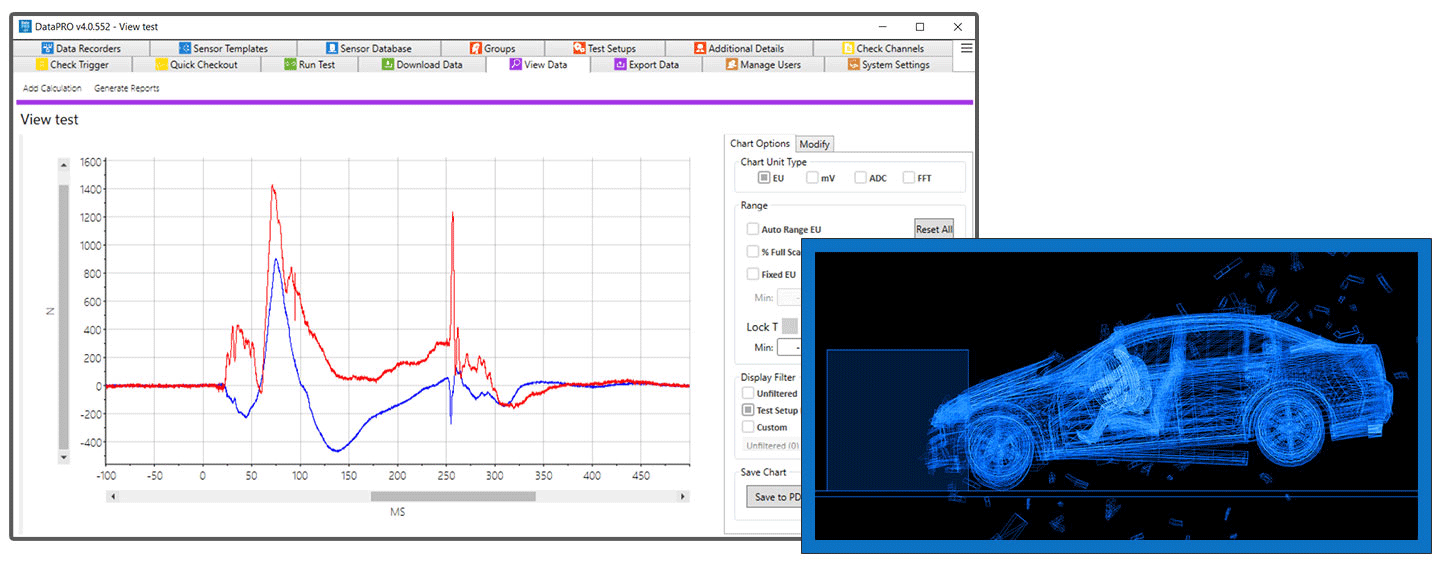The image size is (1446, 563).
Task: Click Generate Reports in the toolbar
Action: point(127,88)
